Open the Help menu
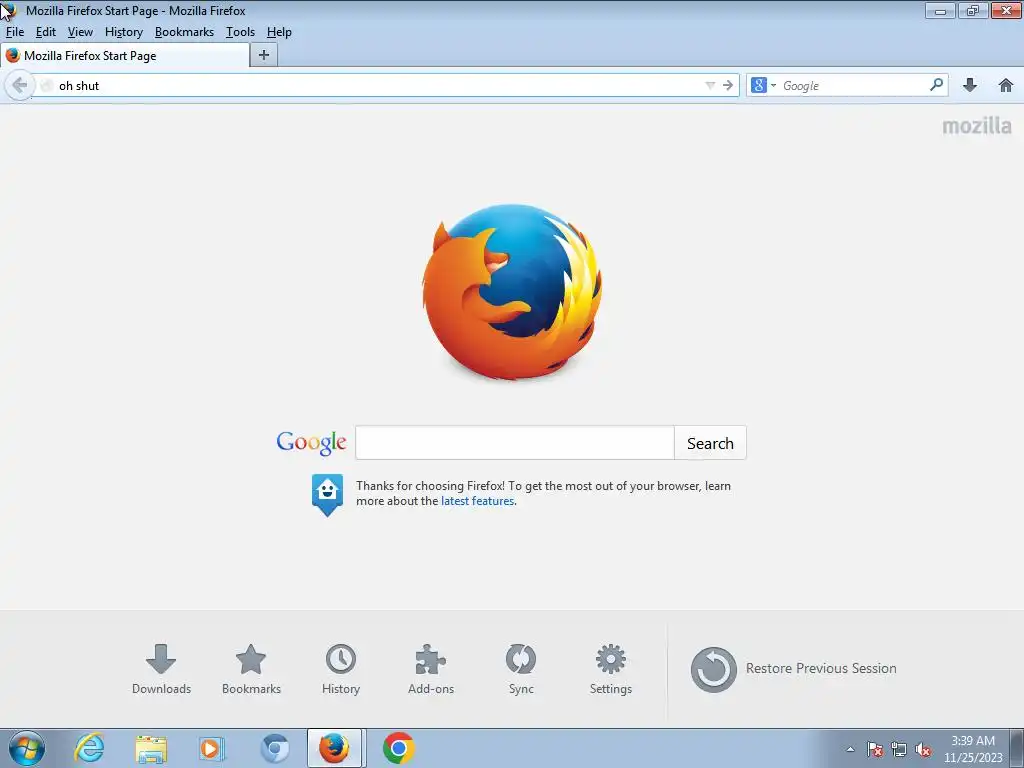 tap(279, 32)
